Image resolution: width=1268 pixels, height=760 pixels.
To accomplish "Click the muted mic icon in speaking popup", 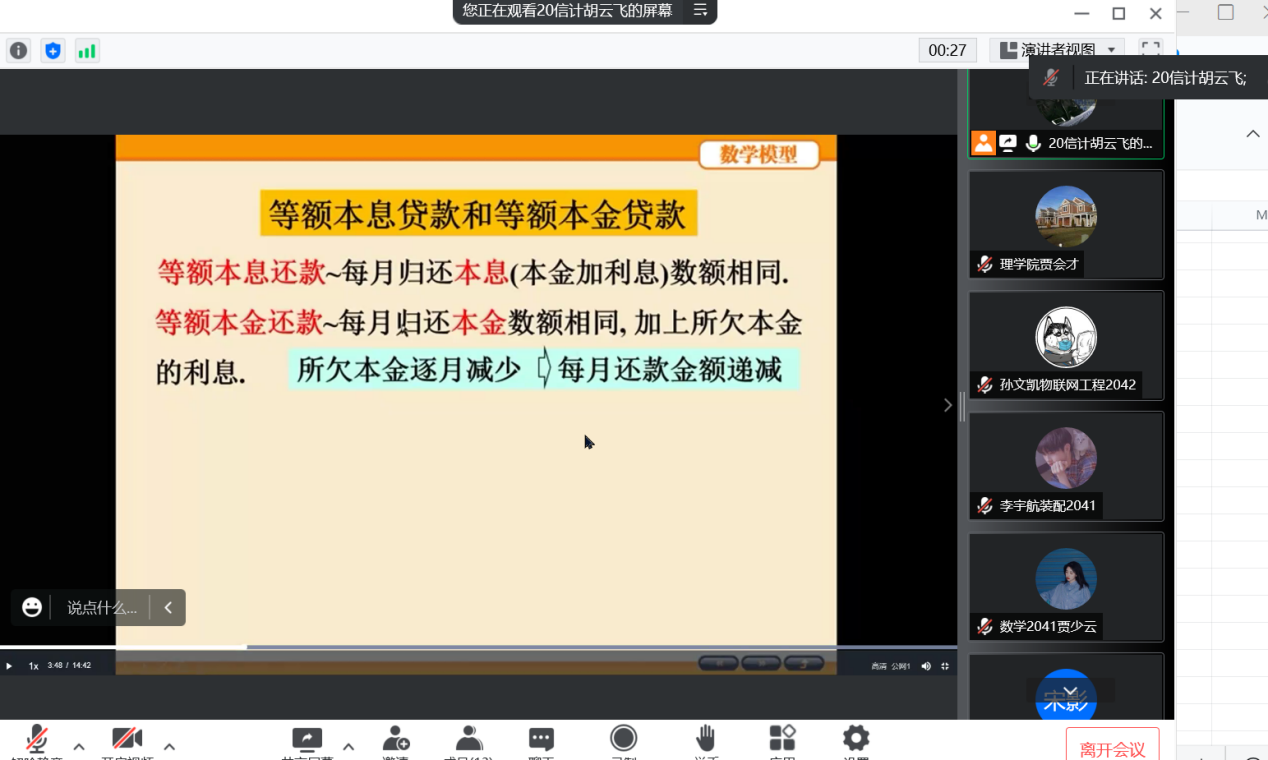I will click(1050, 77).
